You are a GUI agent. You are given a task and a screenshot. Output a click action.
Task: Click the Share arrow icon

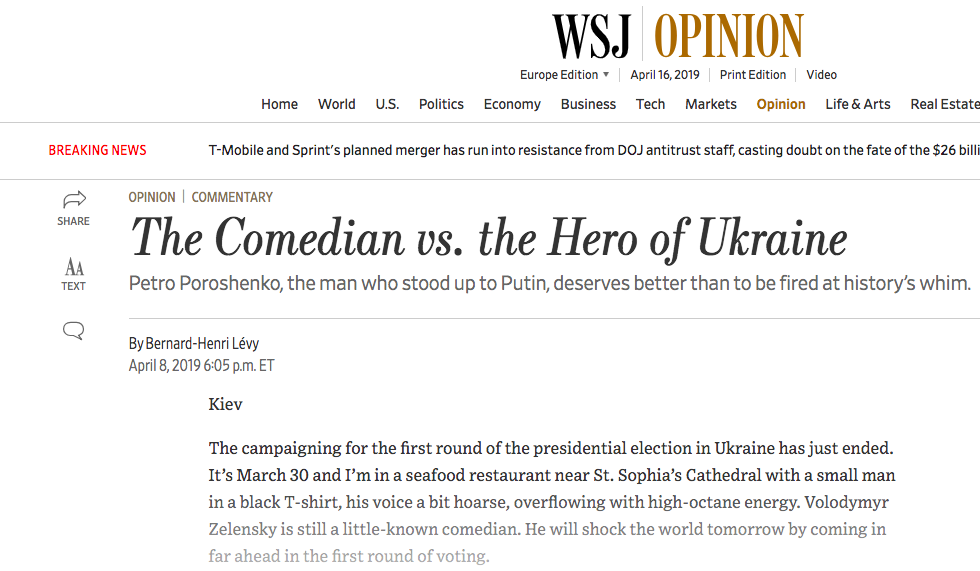[74, 199]
